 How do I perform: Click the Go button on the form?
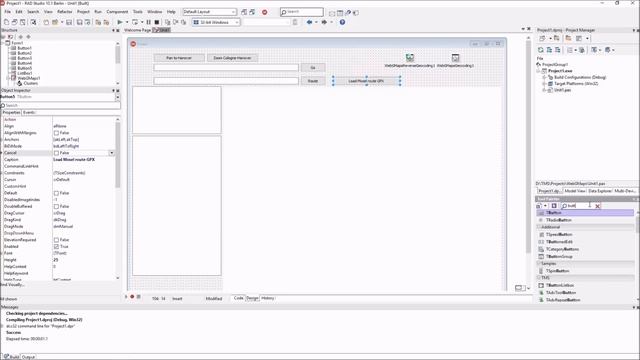(x=313, y=68)
